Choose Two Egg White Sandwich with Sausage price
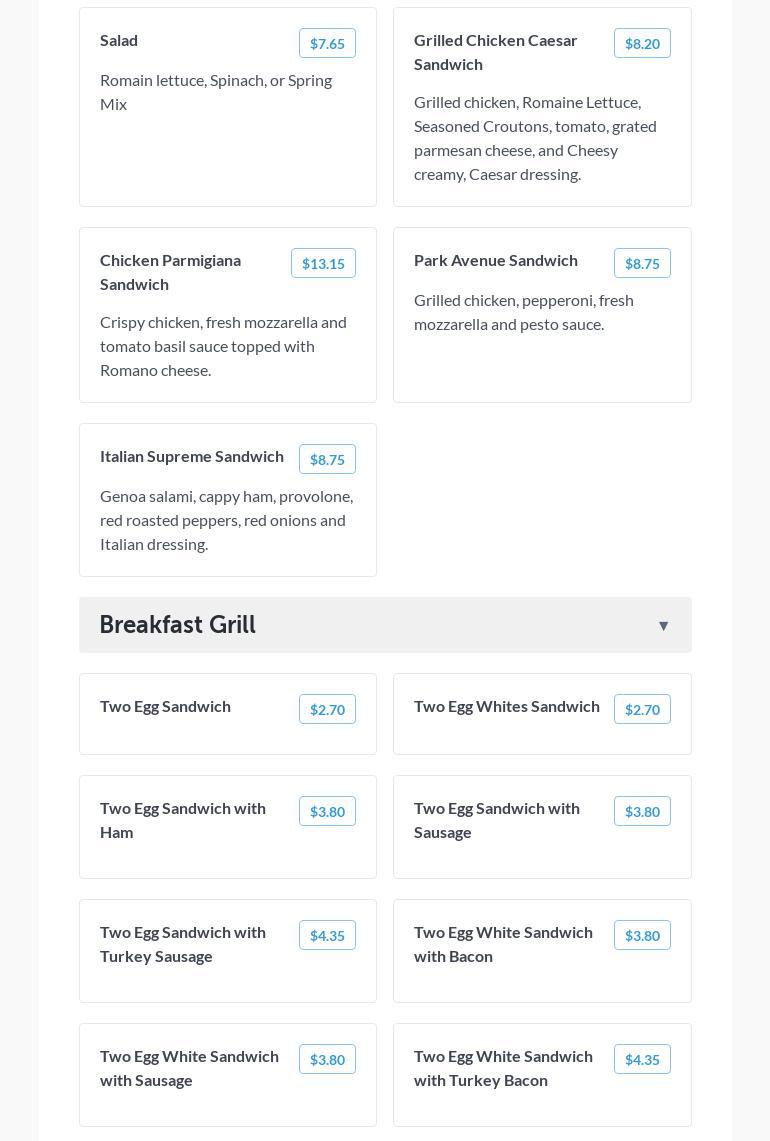The width and height of the screenshot is (770, 1141). pos(327,1059)
